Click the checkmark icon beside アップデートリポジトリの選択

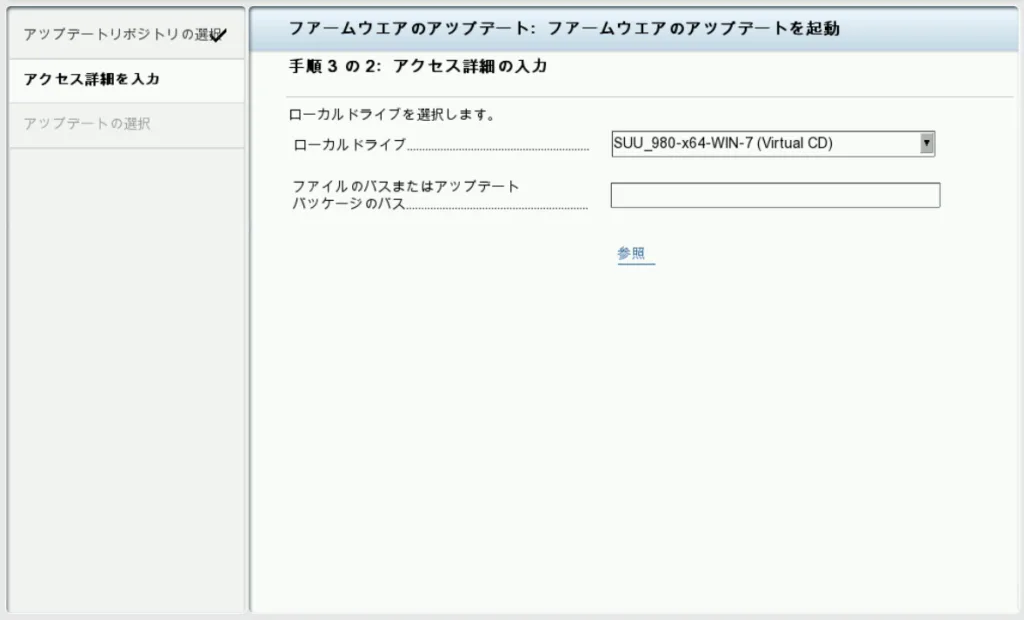[219, 36]
